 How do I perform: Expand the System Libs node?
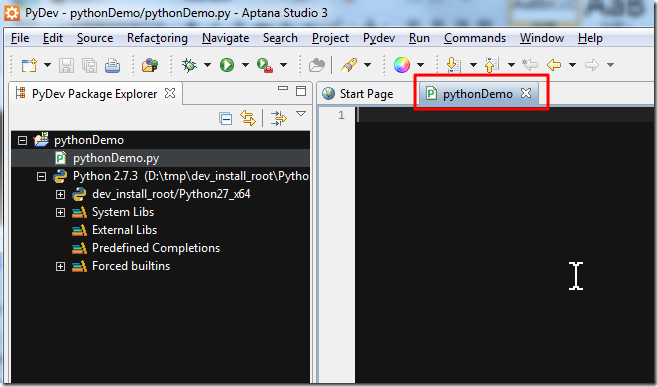point(60,213)
